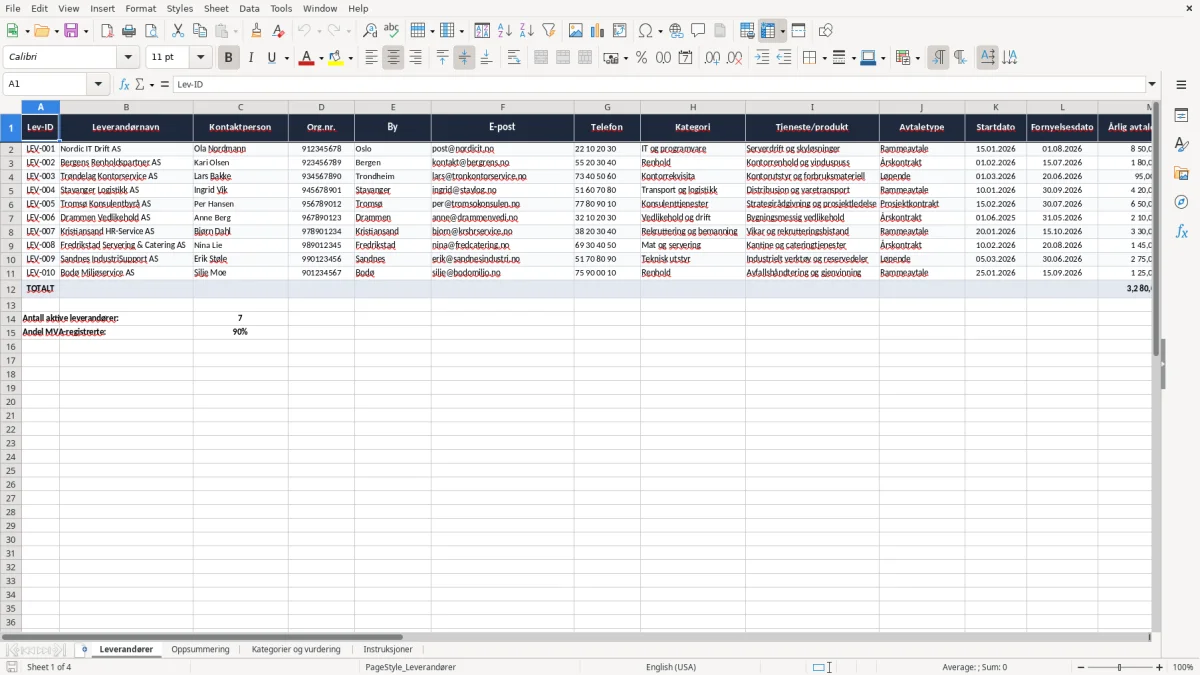Expand the font name dropdown
The image size is (1200, 675).
click(128, 58)
